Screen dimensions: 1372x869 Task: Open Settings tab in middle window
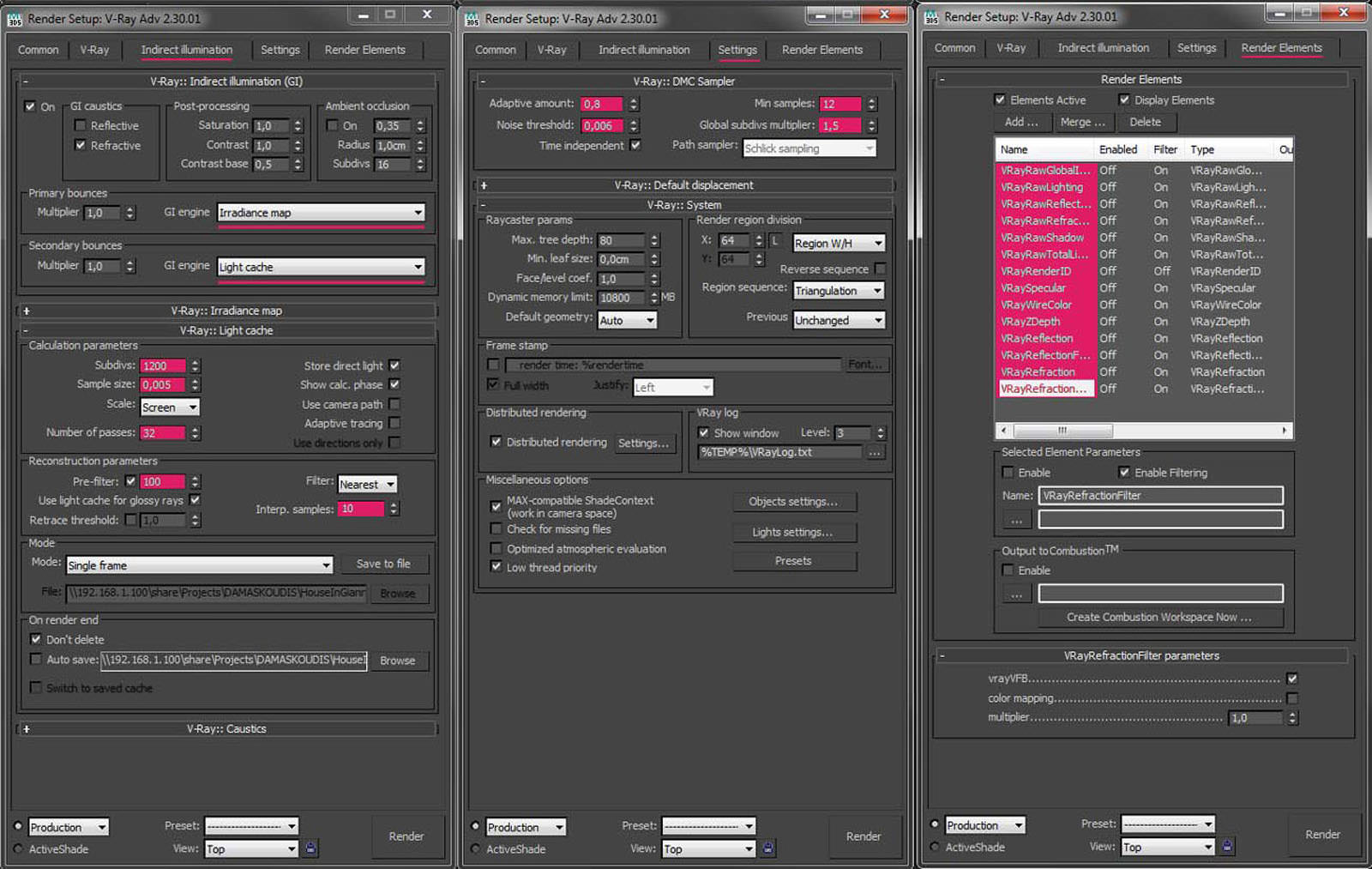coord(737,50)
